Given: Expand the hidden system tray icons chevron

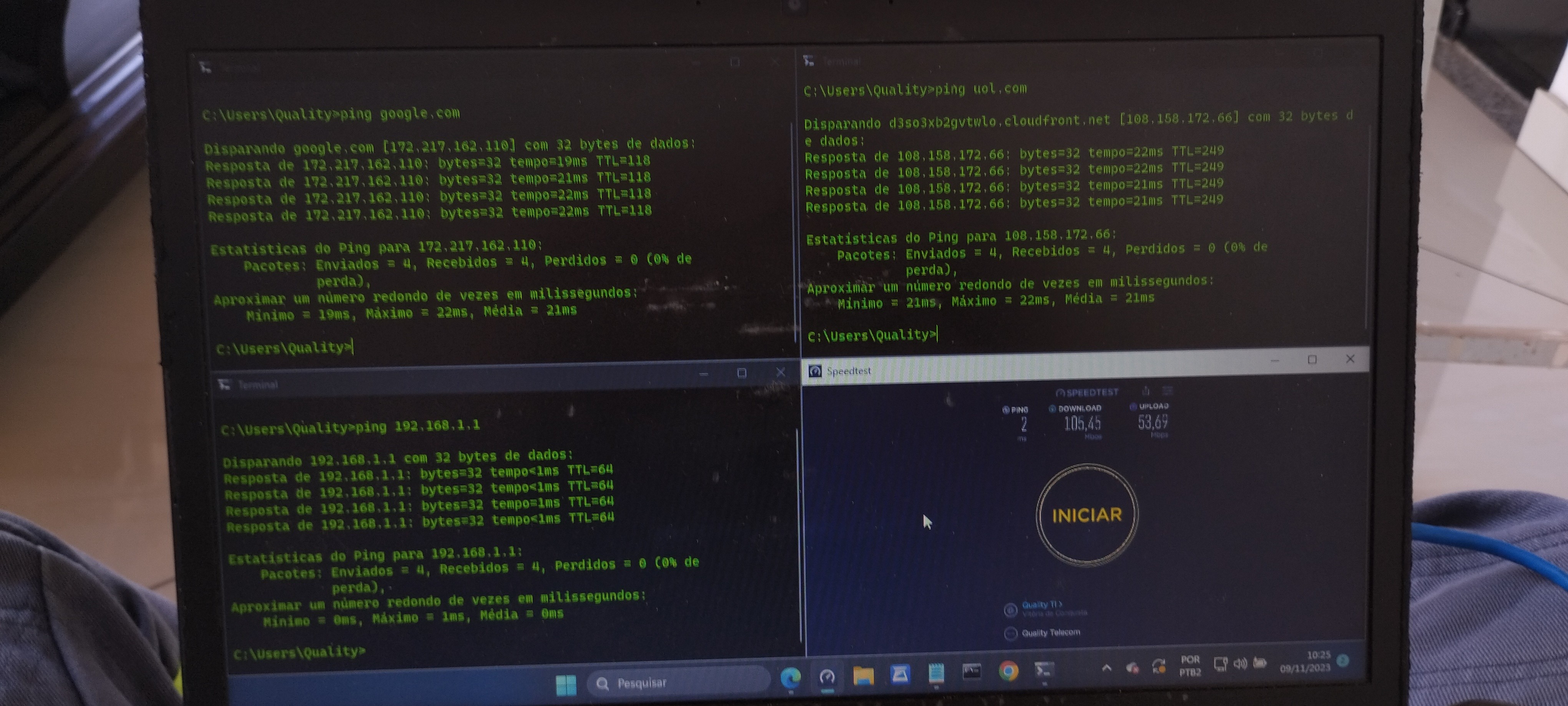Looking at the screenshot, I should [1106, 668].
